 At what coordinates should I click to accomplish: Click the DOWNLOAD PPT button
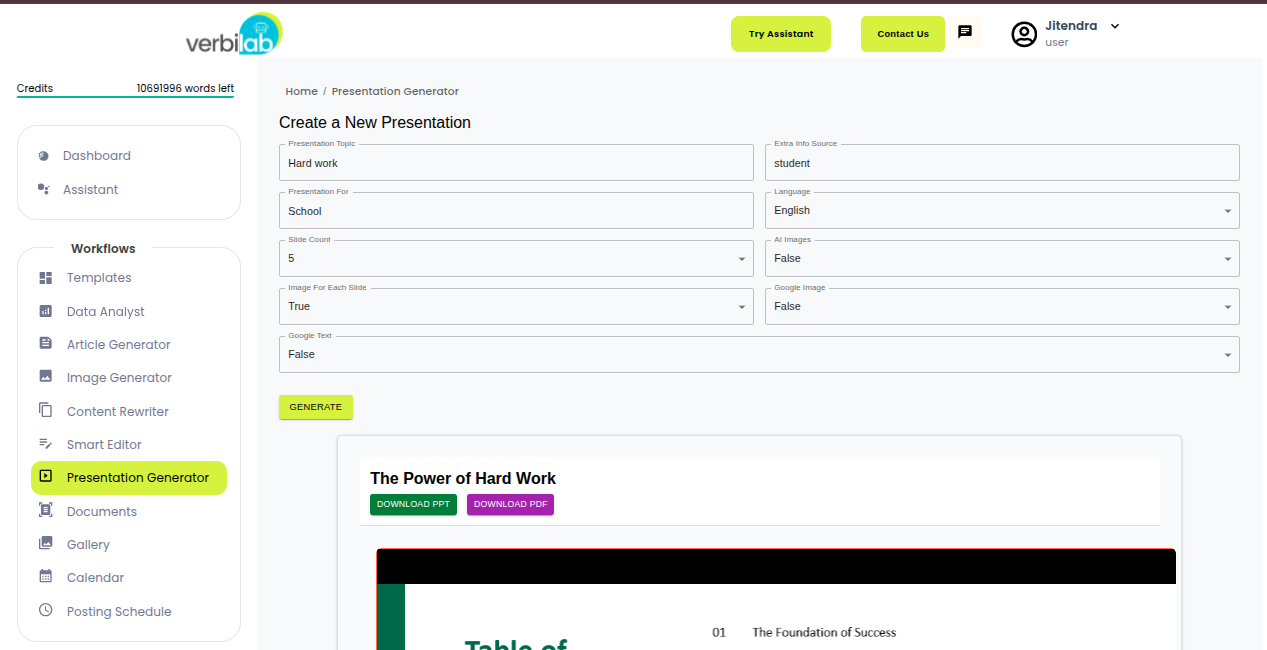(x=413, y=504)
